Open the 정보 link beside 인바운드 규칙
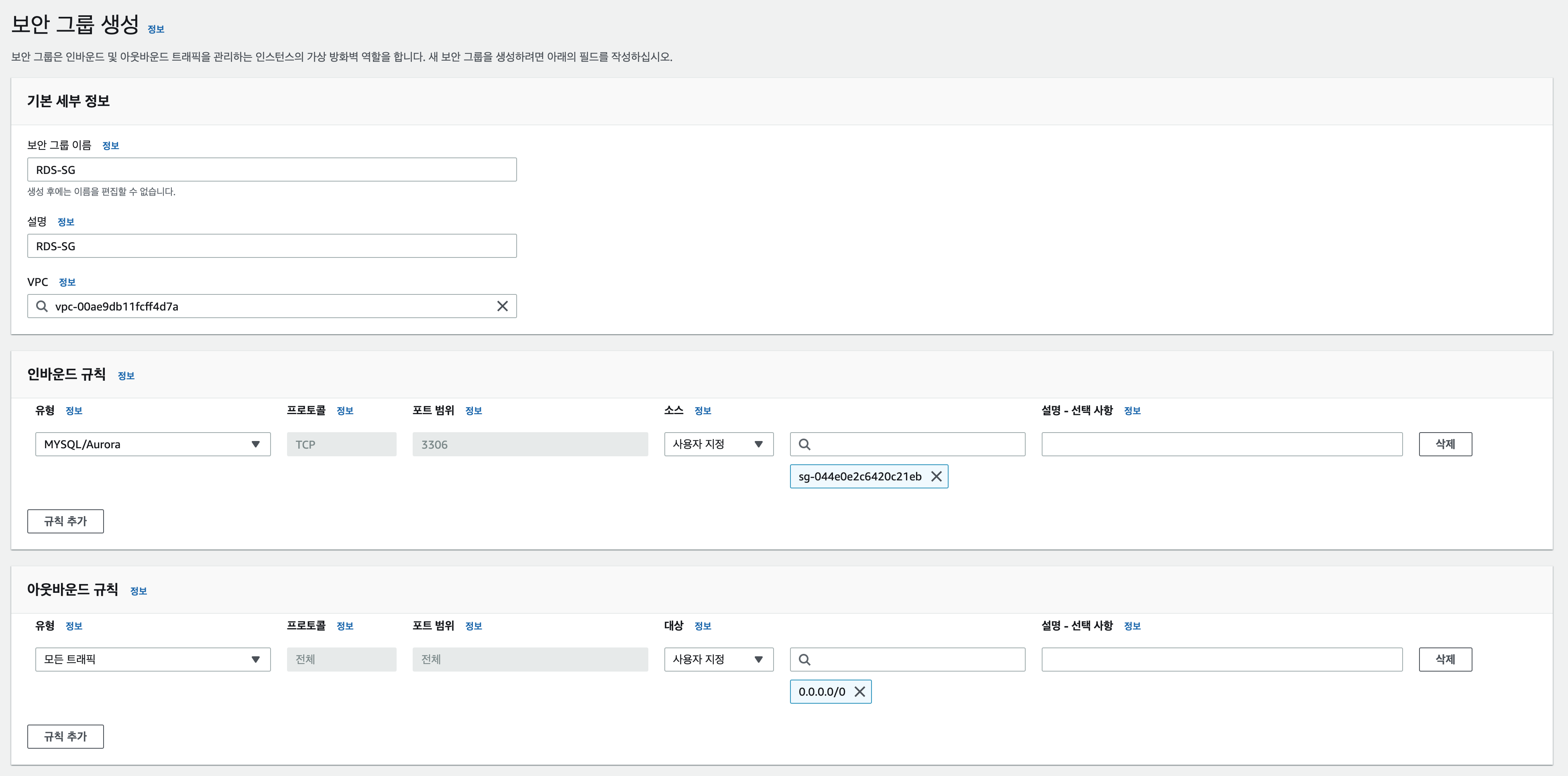Viewport: 1568px width, 776px height. pos(126,376)
